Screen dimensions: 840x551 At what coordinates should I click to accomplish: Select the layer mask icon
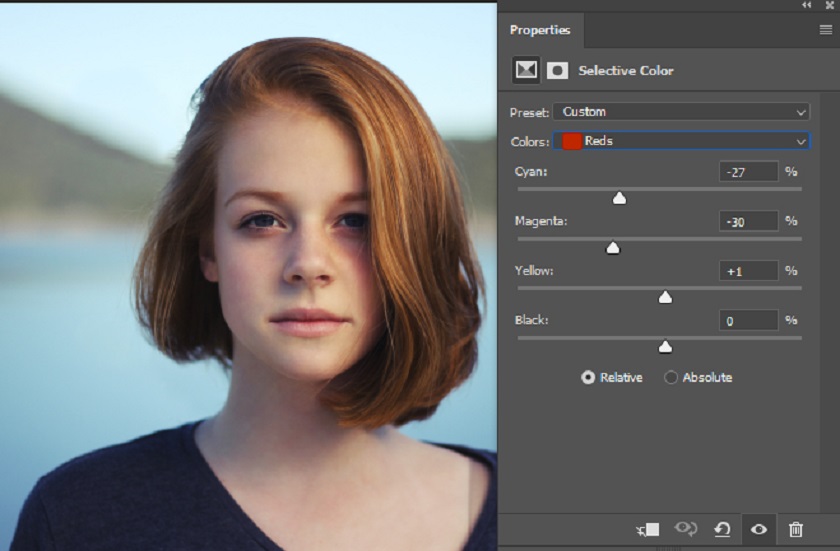pos(558,71)
